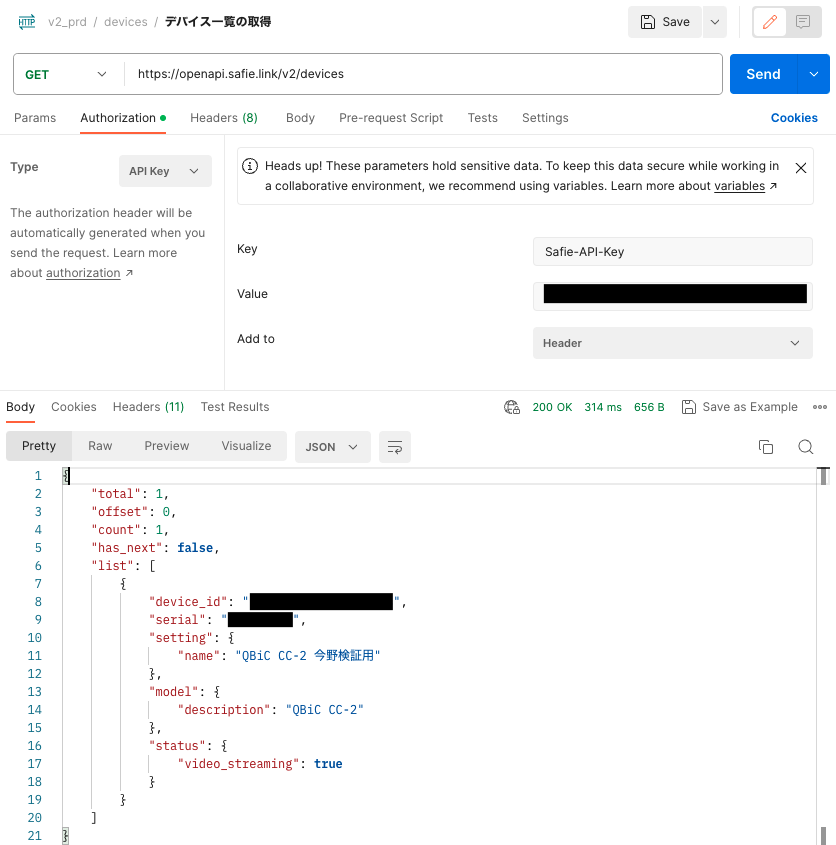Image resolution: width=836 pixels, height=845 pixels.
Task: Click the globe network icon beside 200 OK
Action: point(512,407)
